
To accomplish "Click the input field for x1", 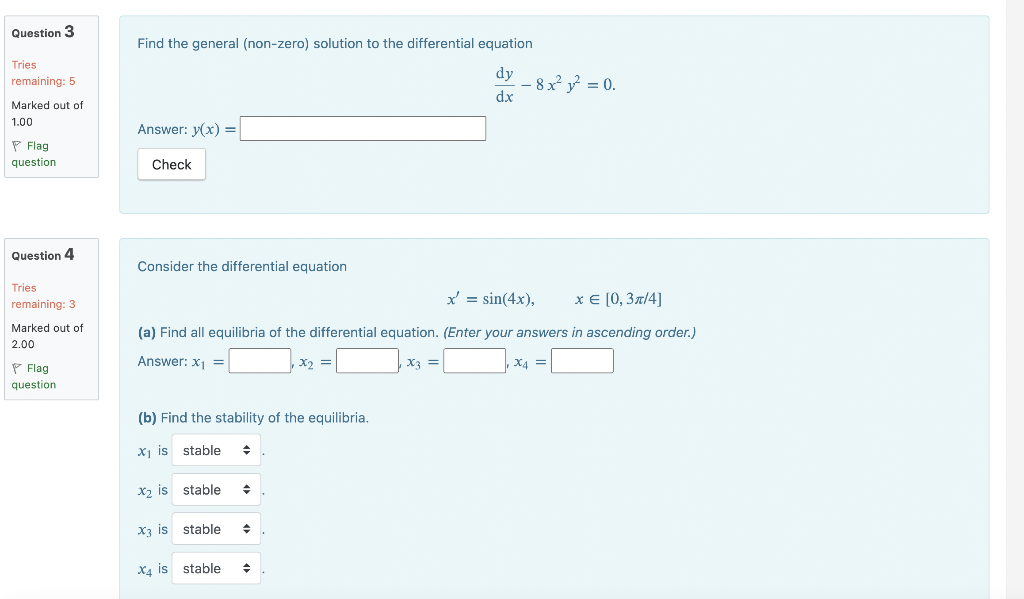I will pyautogui.click(x=258, y=360).
